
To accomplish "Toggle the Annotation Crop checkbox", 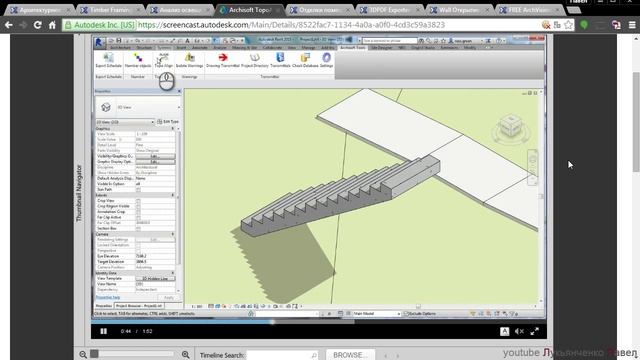I will (138, 212).
